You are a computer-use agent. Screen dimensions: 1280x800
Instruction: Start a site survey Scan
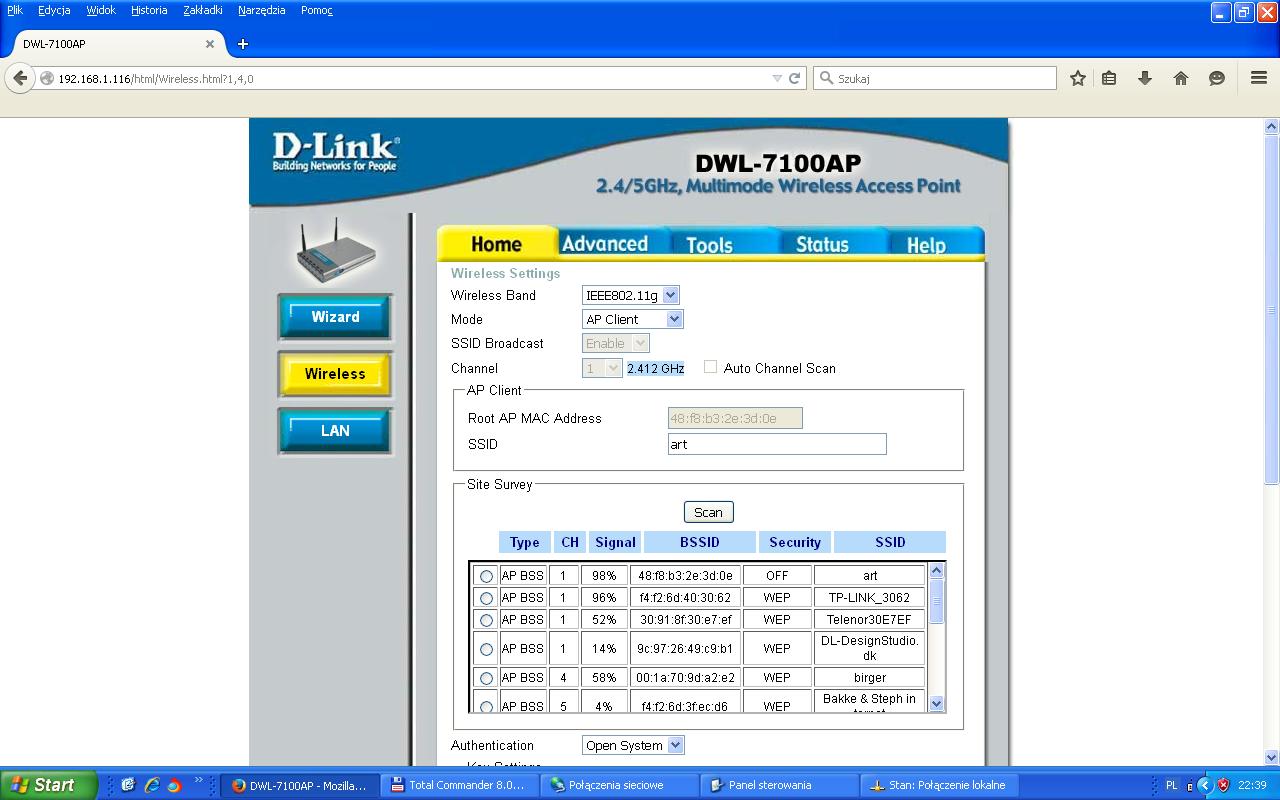click(x=708, y=512)
